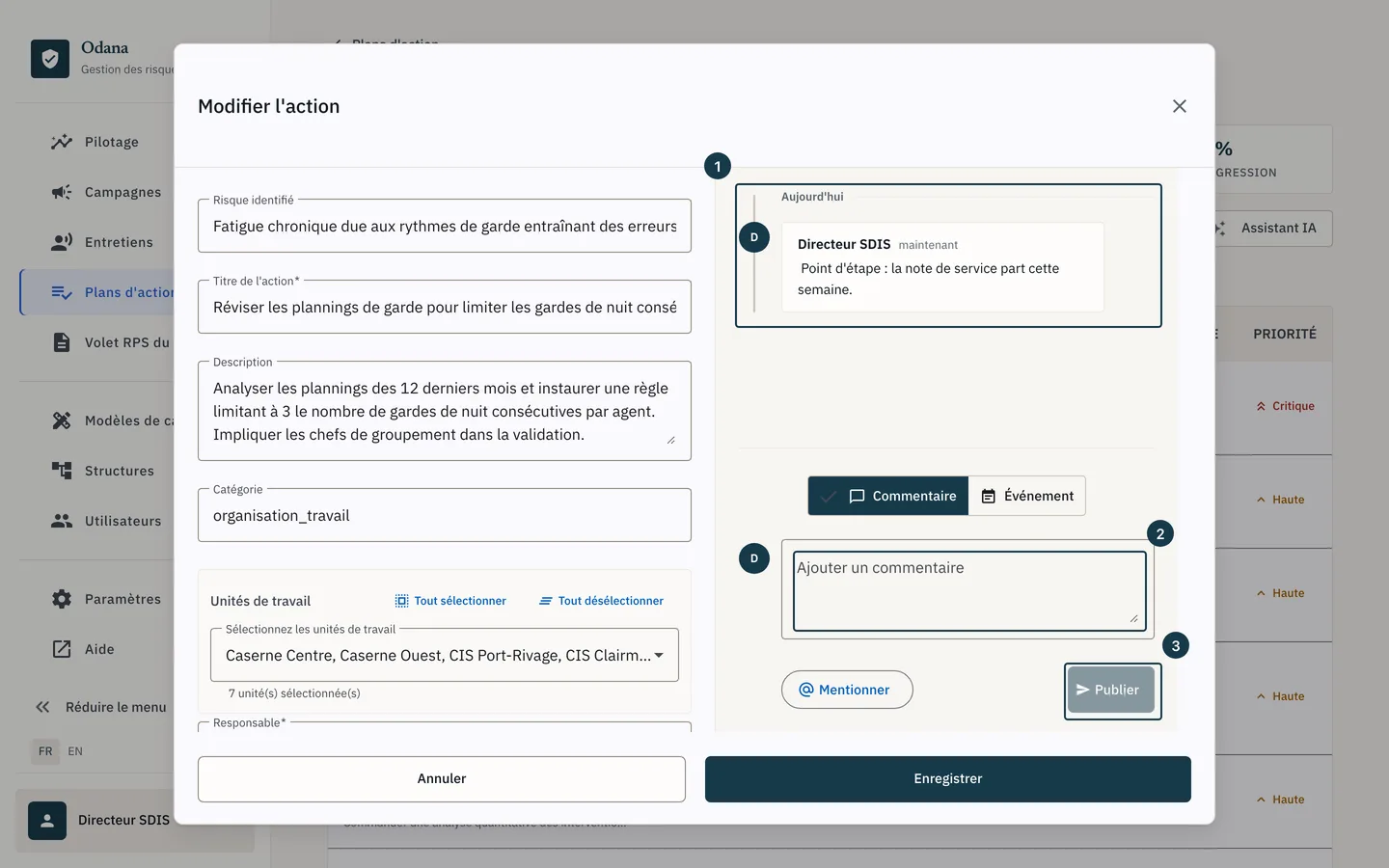The height and width of the screenshot is (868, 1389).
Task: Click the Directeur SDIS profile avatar icon
Action: point(47,821)
